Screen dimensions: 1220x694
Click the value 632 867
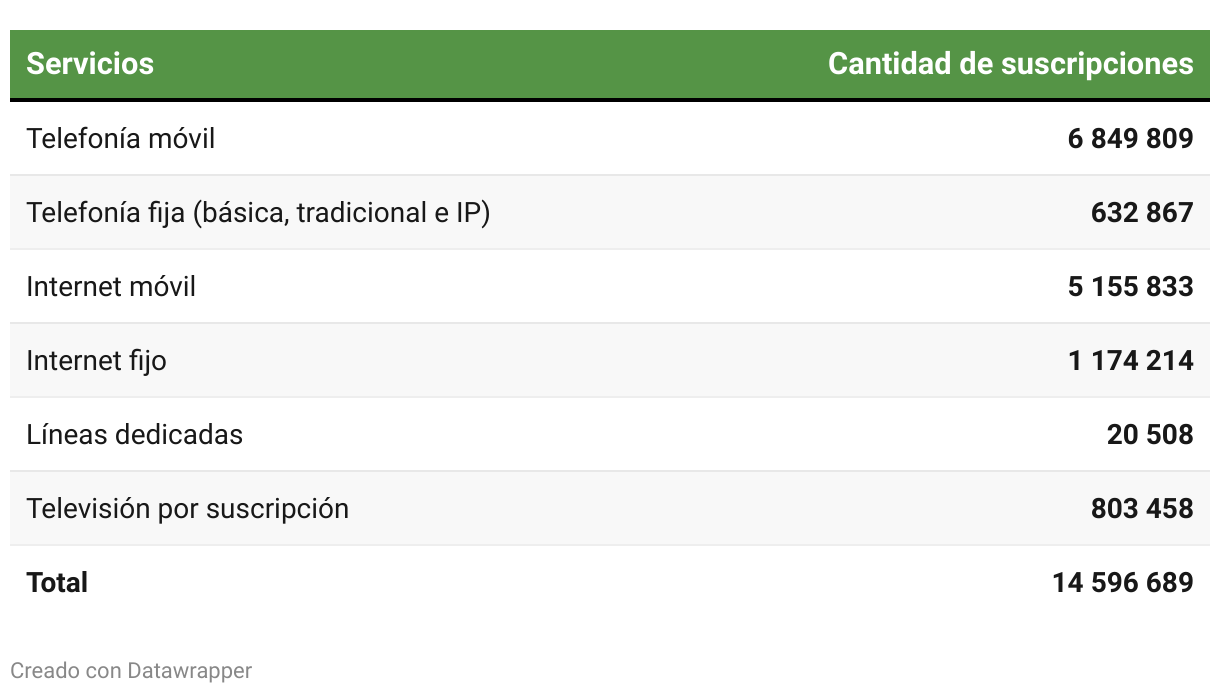[x=1142, y=212]
